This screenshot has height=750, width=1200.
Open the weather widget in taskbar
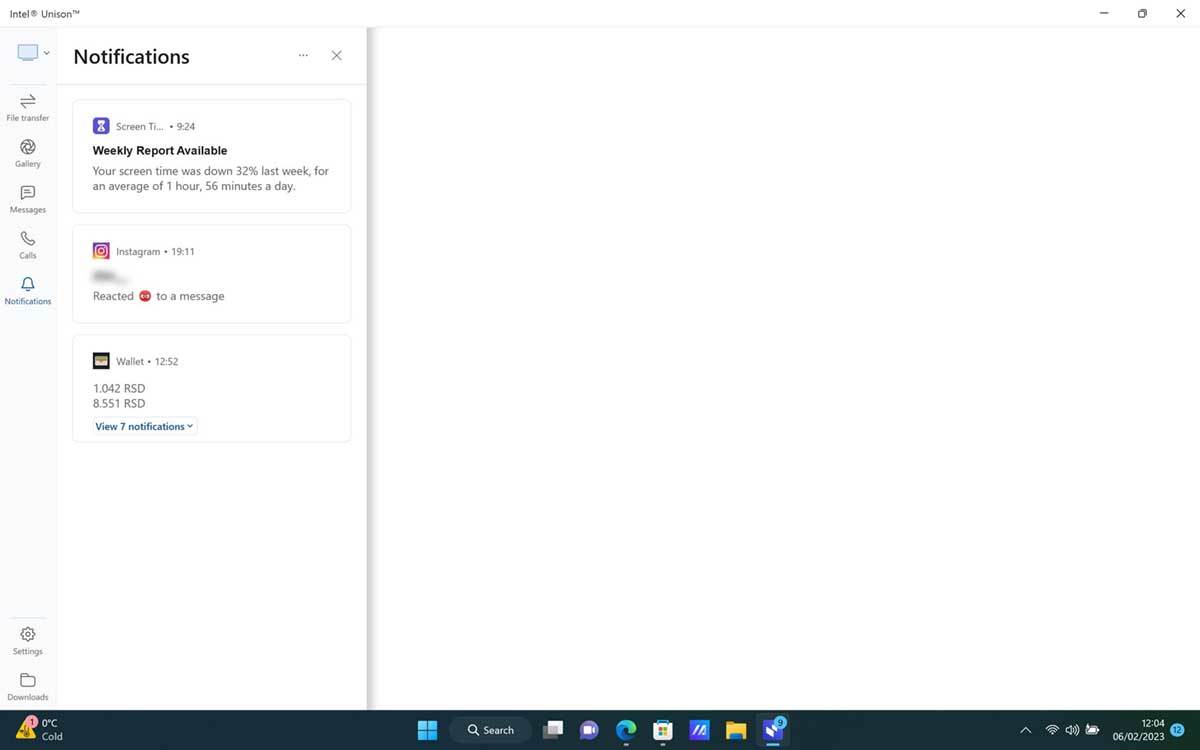40,729
